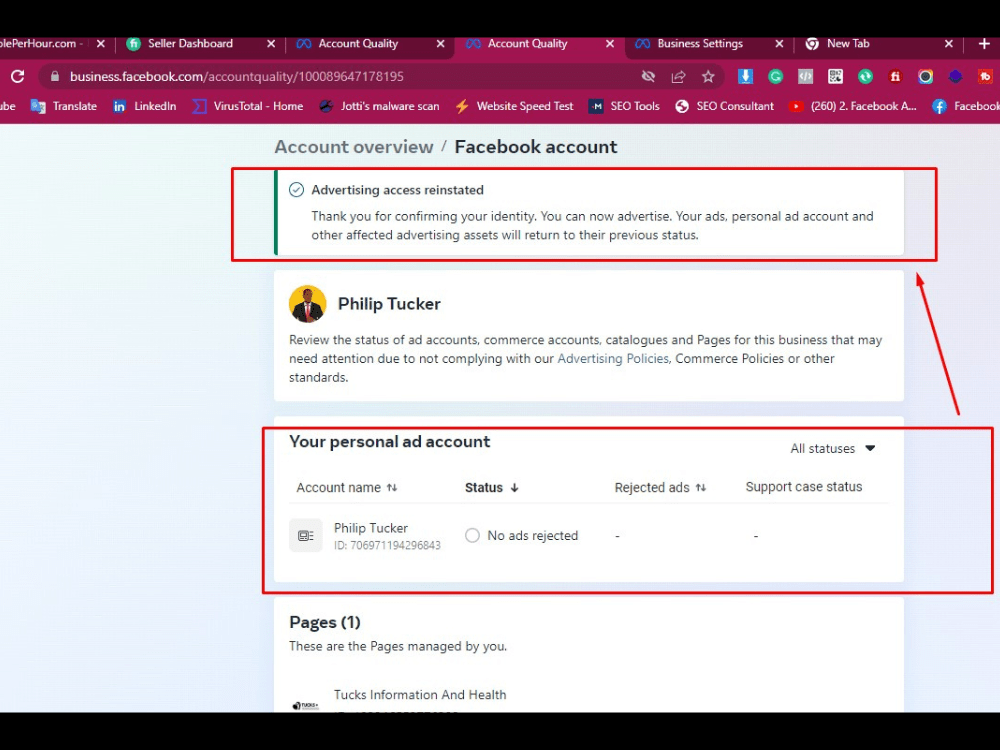Screen dimensions: 1000x750
Task: Open the Facebook bookmark
Action: [966, 106]
